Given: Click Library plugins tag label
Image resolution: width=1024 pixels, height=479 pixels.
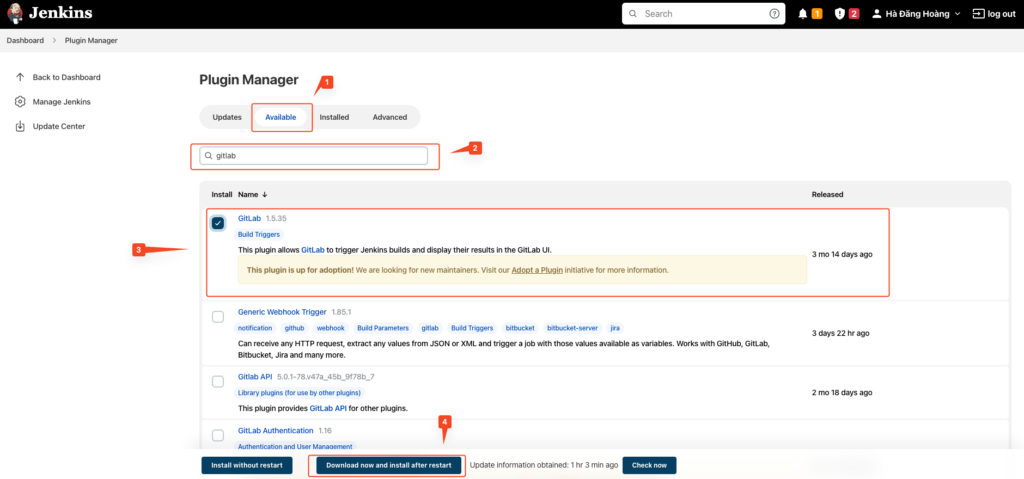Looking at the screenshot, I should 299,393.
